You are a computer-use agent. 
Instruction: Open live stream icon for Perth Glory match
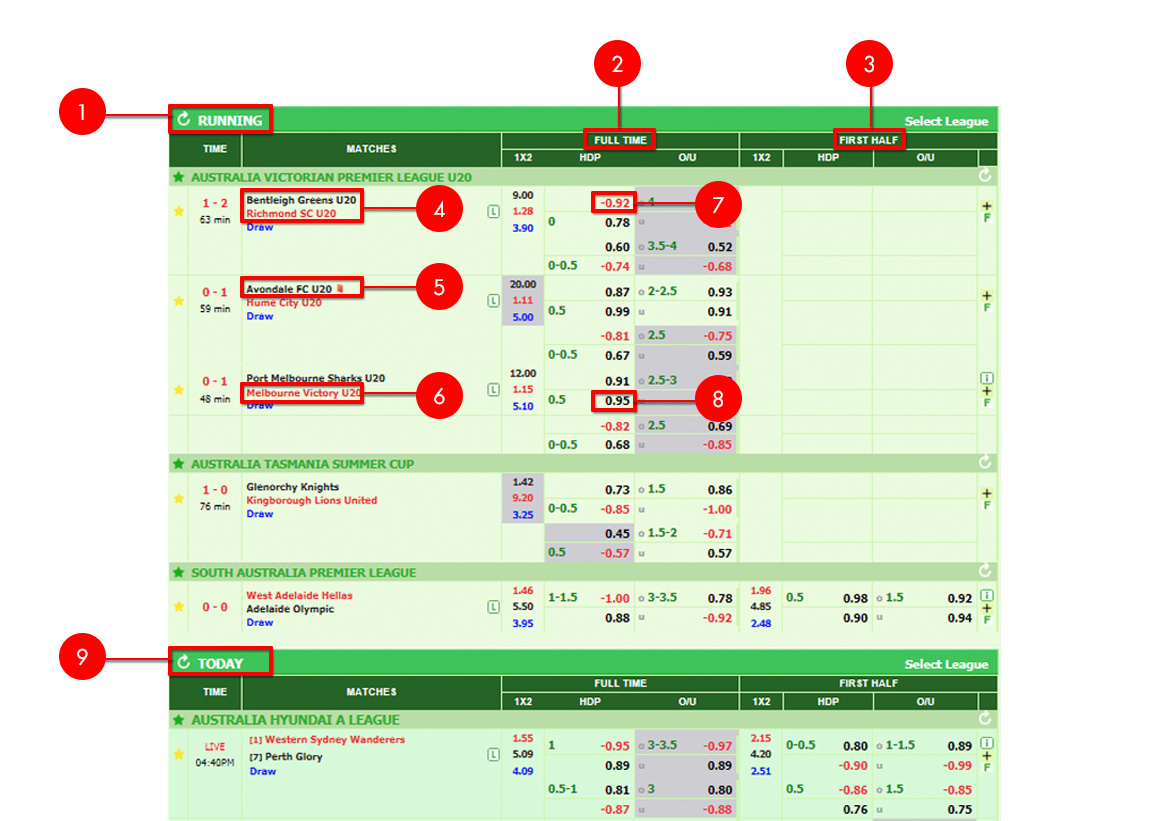[493, 755]
